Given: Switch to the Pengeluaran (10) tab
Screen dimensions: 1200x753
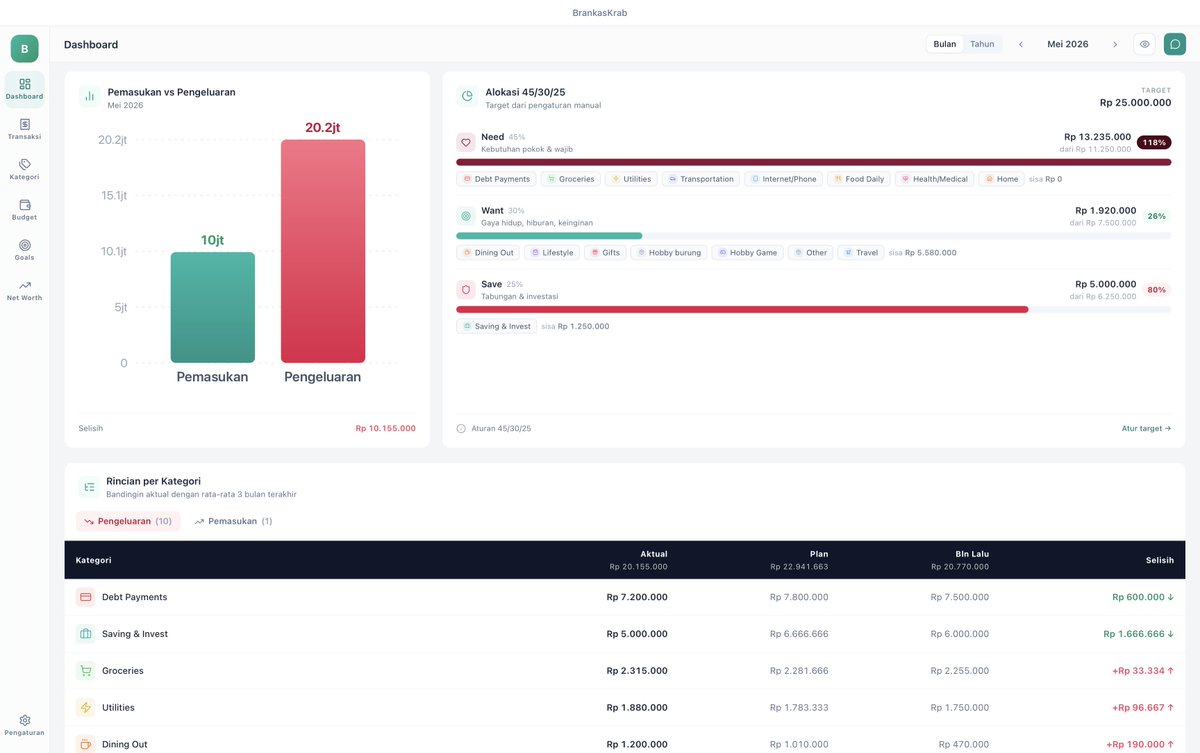Looking at the screenshot, I should pyautogui.click(x=128, y=521).
